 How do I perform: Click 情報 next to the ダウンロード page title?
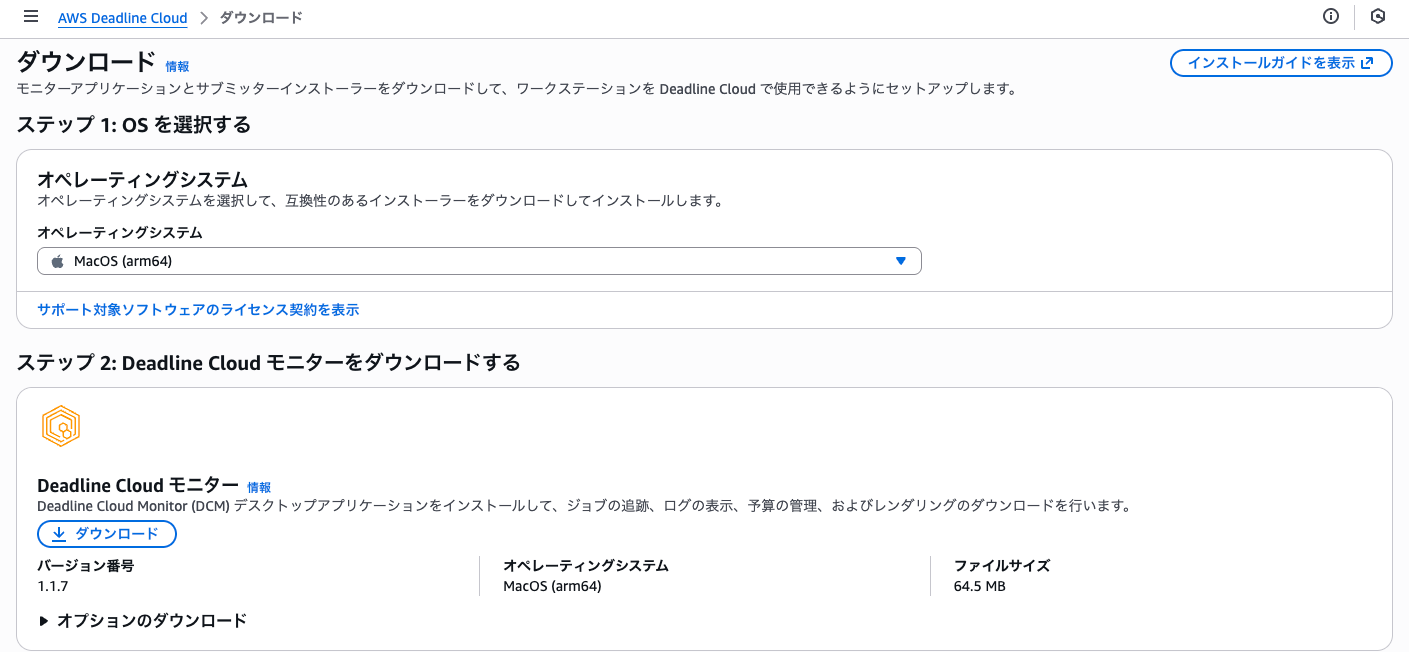click(x=177, y=67)
